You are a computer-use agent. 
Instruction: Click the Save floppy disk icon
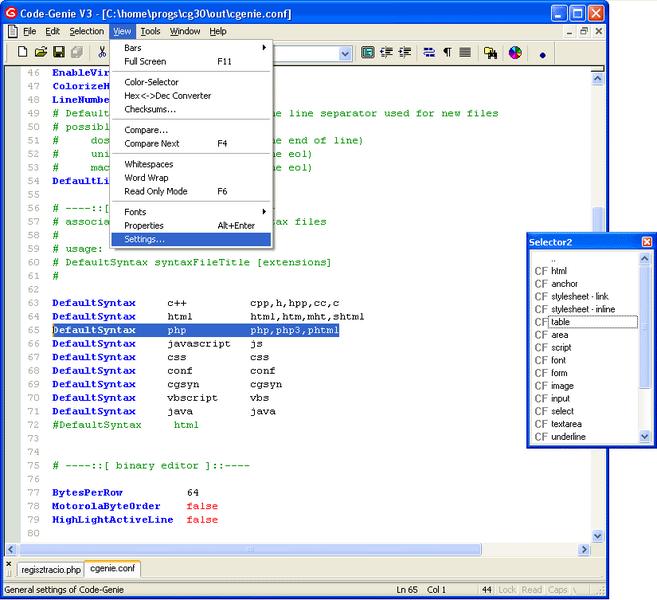click(x=59, y=52)
